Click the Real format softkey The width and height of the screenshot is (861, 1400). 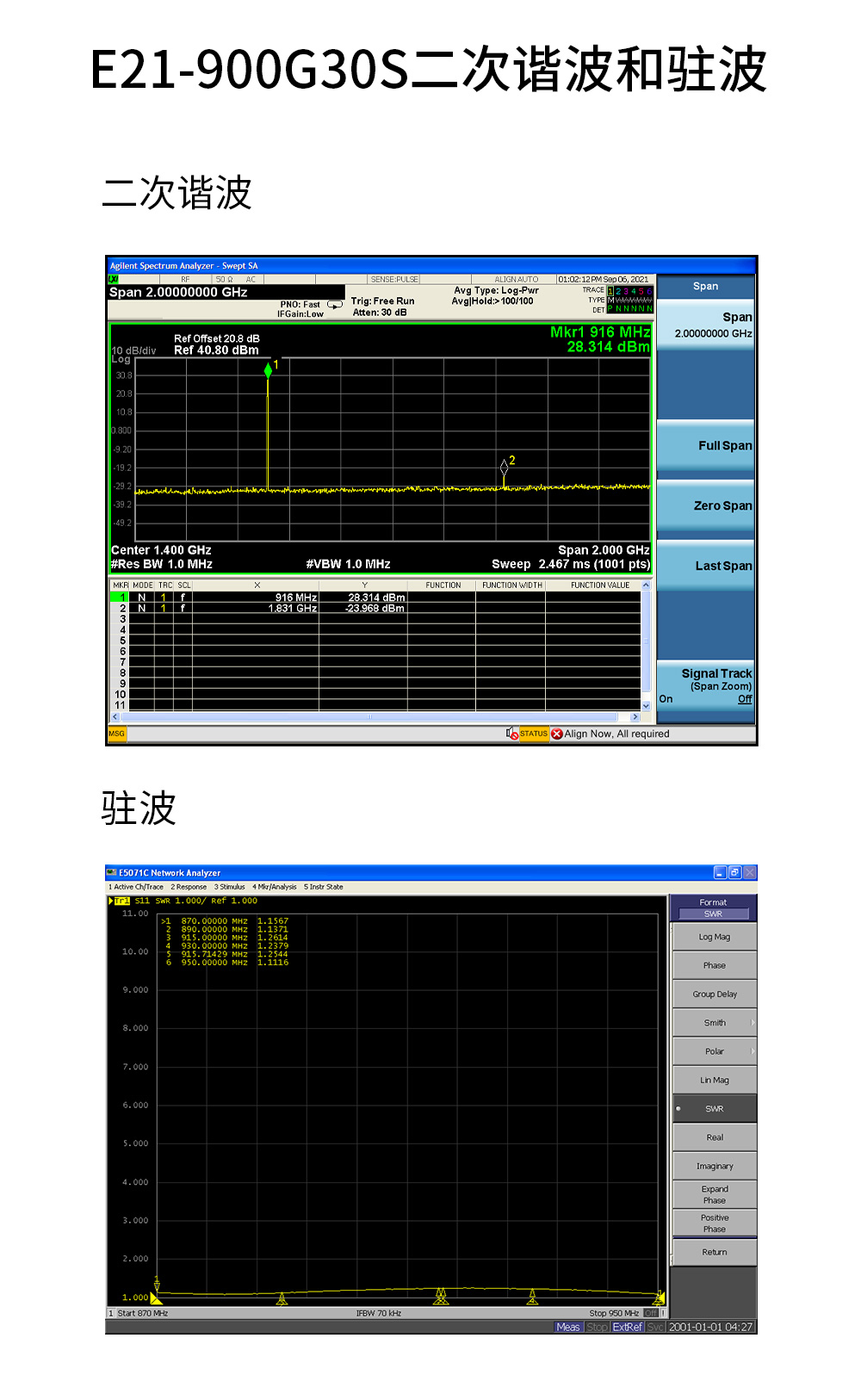coord(714,1137)
